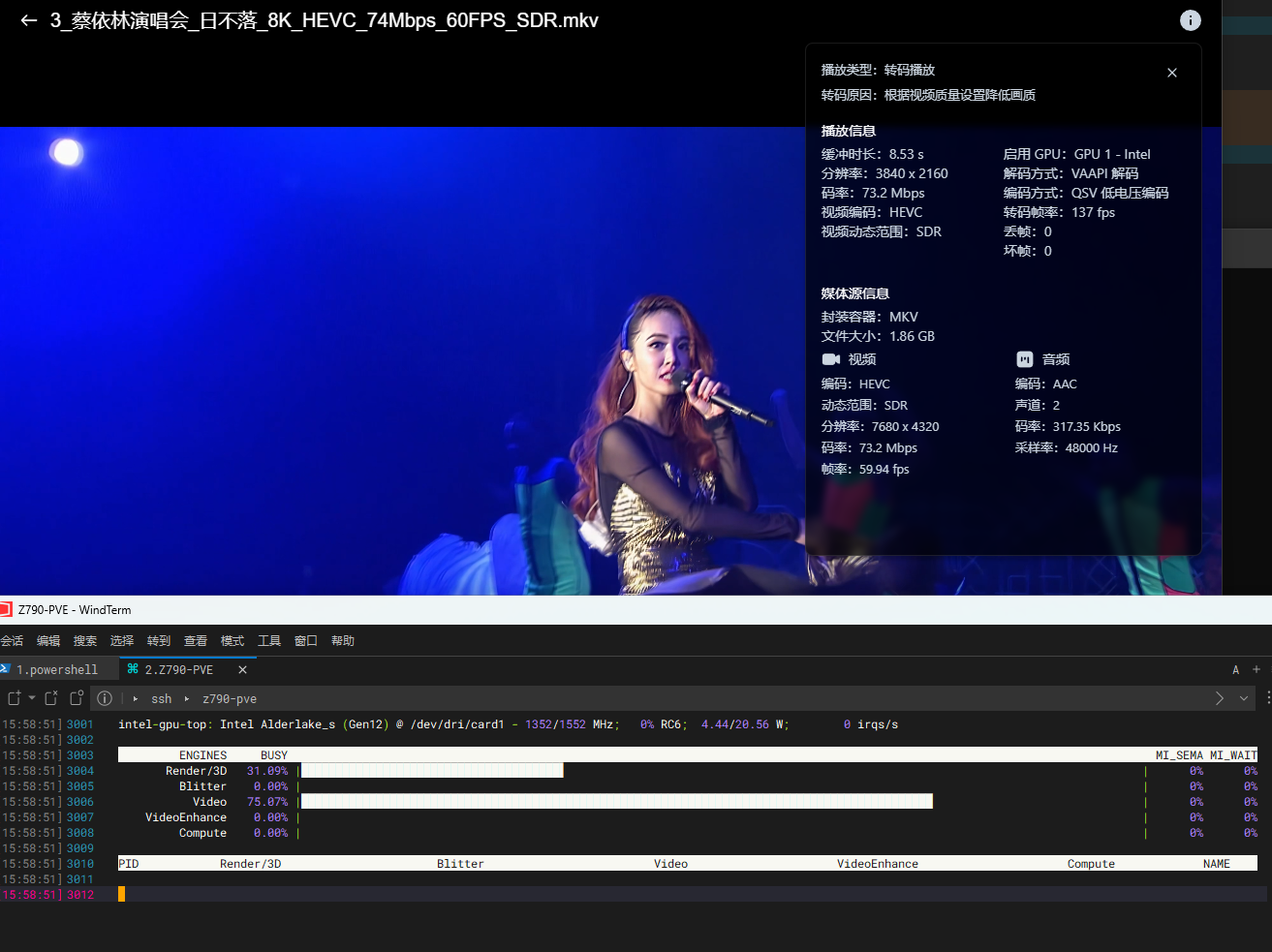Open the 工具 menu

click(269, 641)
